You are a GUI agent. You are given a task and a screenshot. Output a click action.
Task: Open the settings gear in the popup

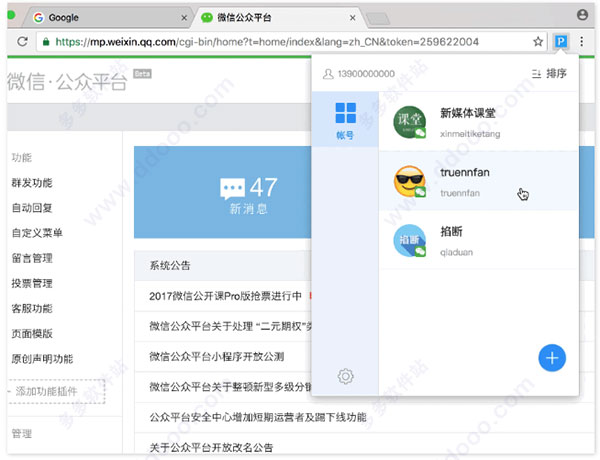point(345,376)
